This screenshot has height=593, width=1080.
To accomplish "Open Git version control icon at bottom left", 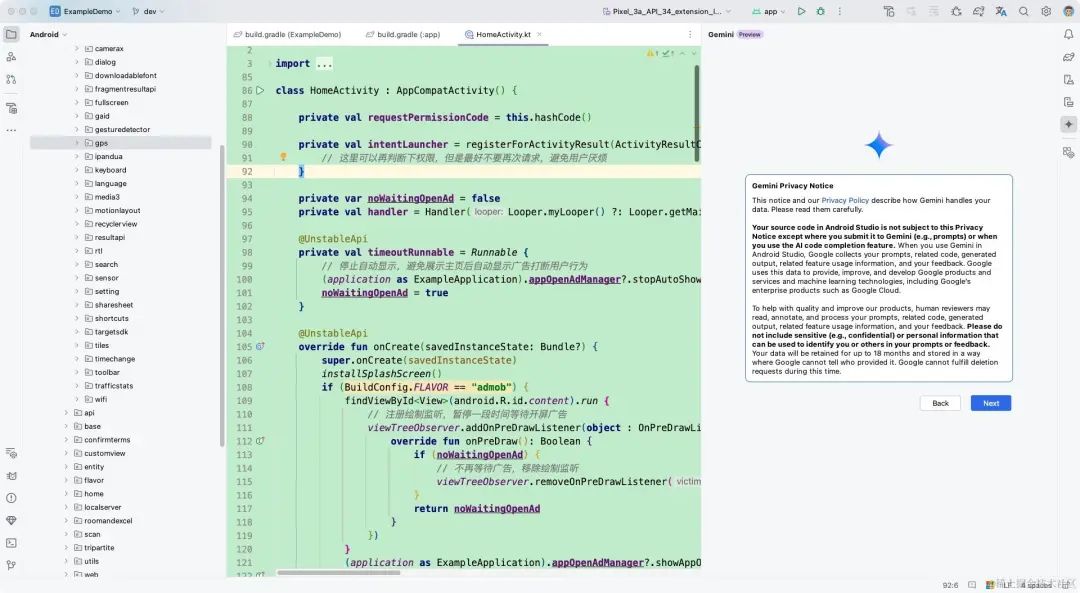I will [x=11, y=565].
